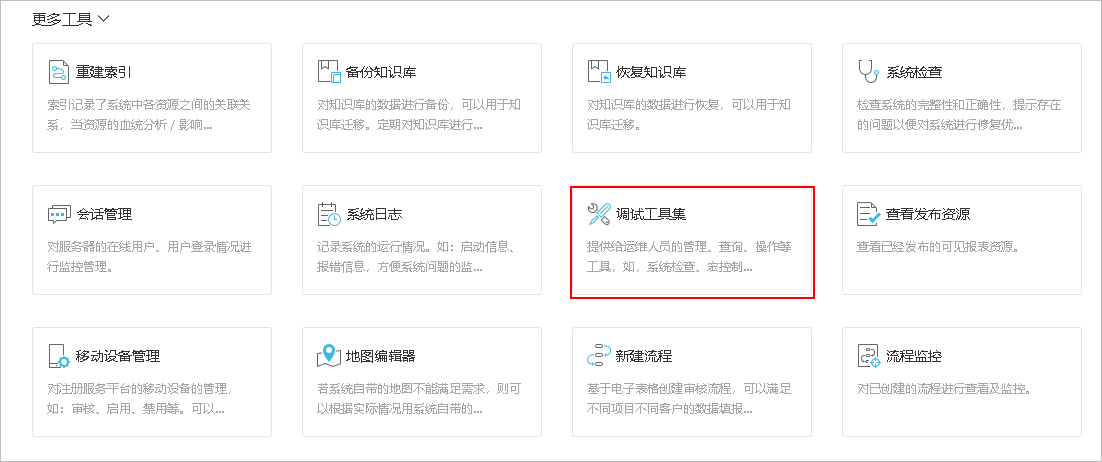Open the 系统日志 title link
The height and width of the screenshot is (462, 1102).
[x=373, y=214]
